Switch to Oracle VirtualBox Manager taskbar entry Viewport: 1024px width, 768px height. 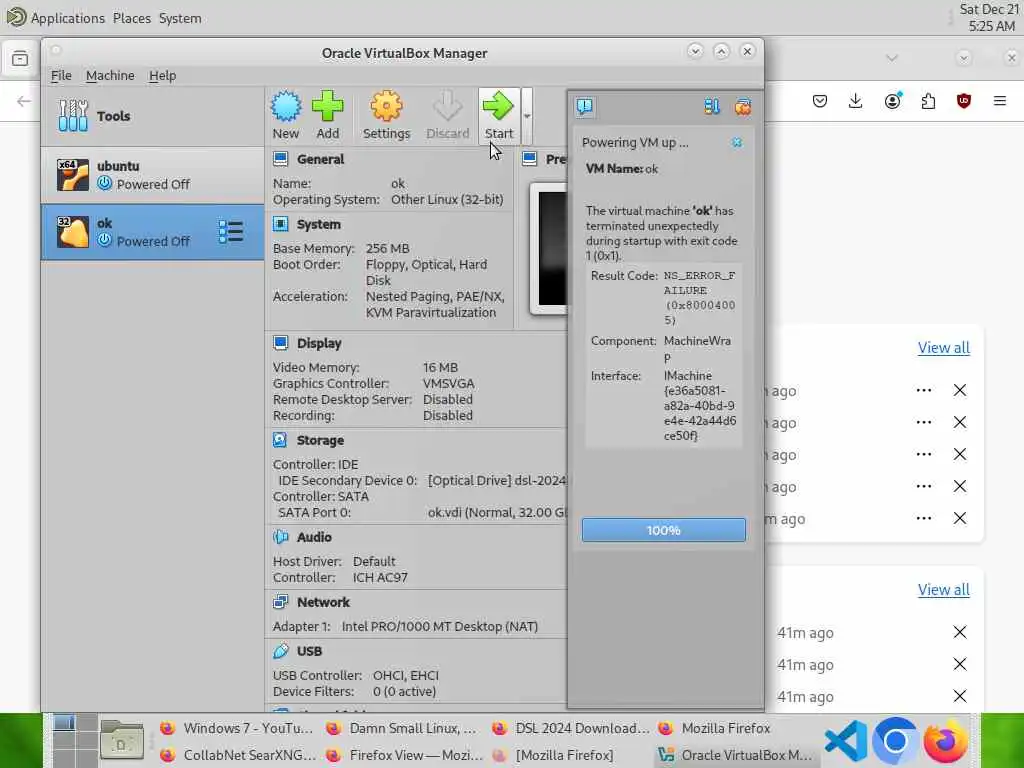point(735,755)
